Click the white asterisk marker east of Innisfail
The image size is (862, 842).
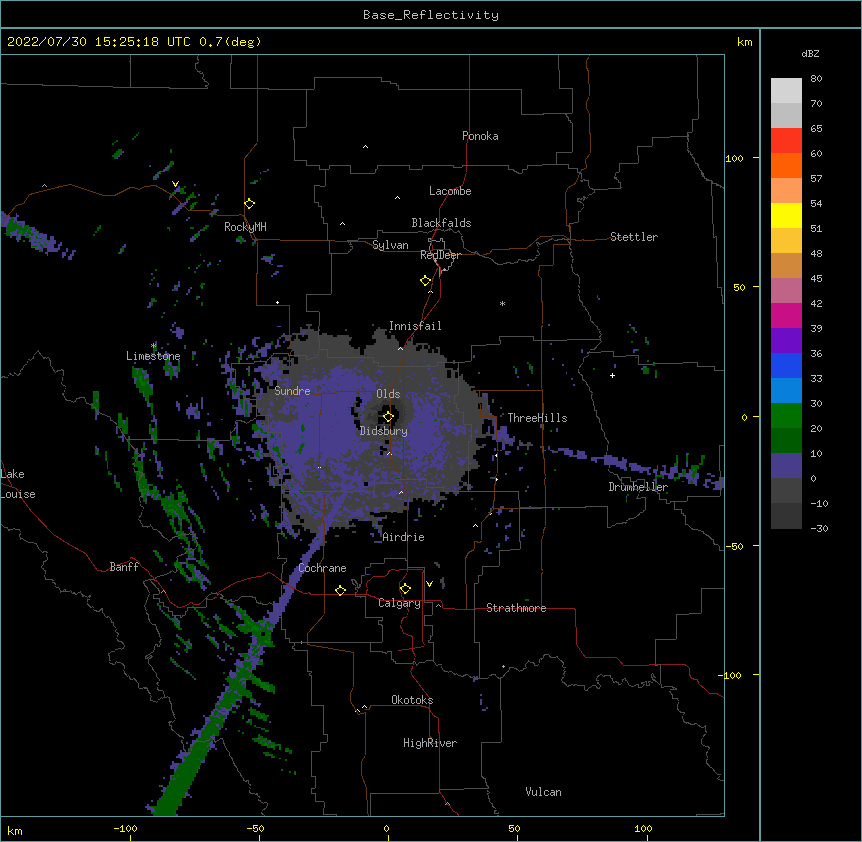pos(502,303)
